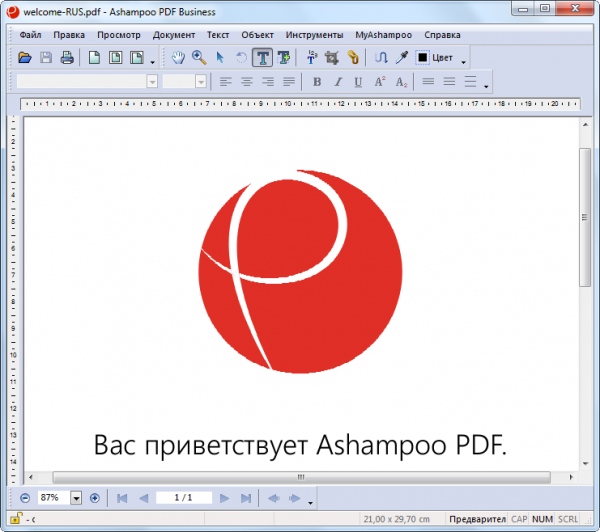
Task: Toggle underline text formatting
Action: [358, 82]
